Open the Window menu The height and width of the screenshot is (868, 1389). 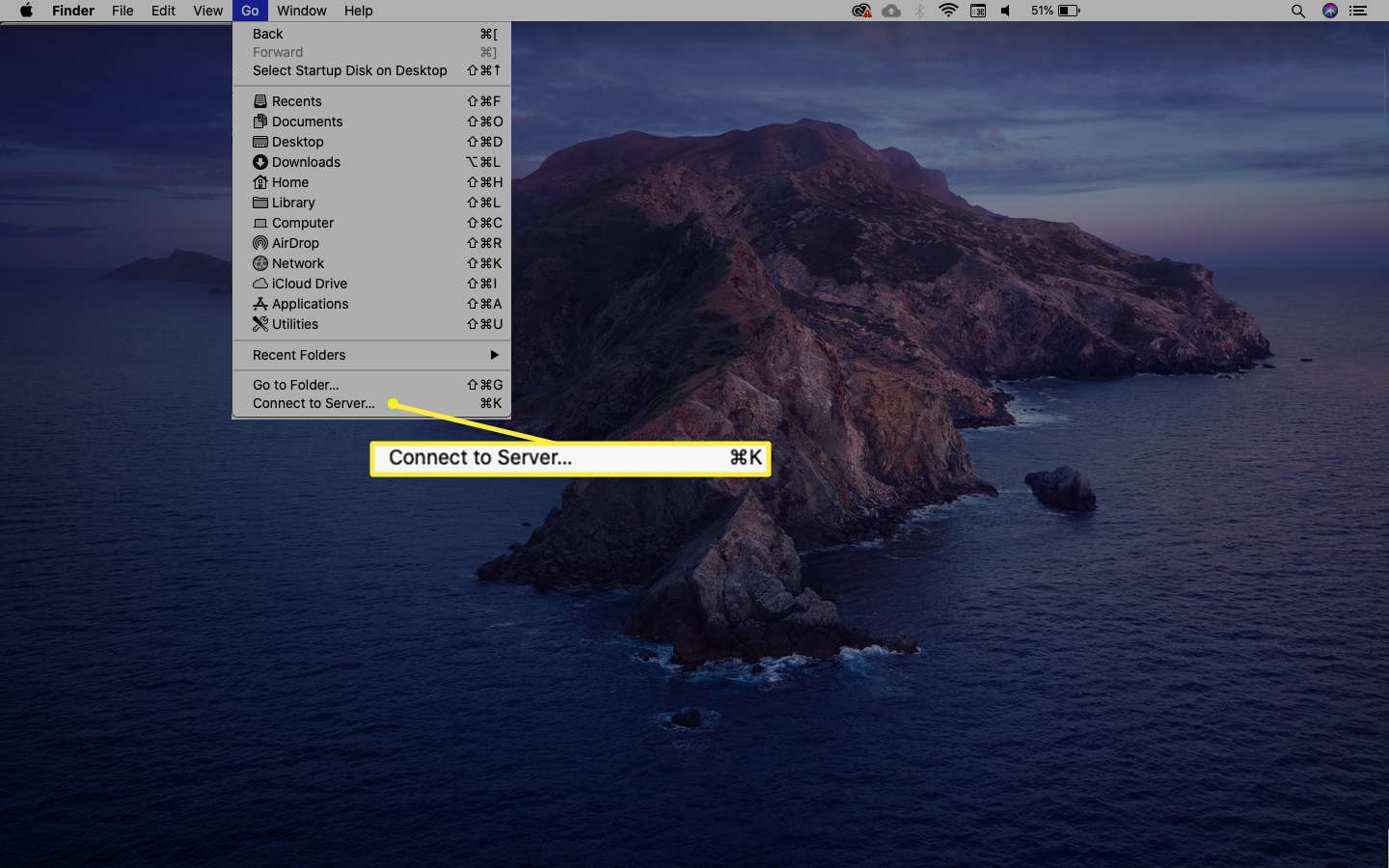pyautogui.click(x=301, y=11)
